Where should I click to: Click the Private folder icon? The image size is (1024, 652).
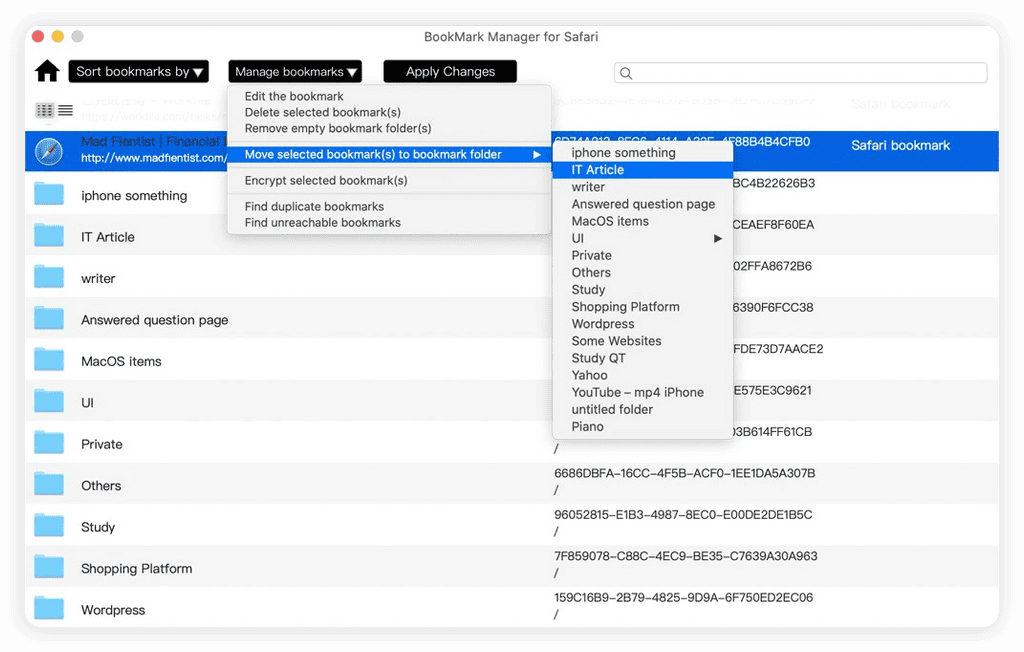[x=49, y=442]
